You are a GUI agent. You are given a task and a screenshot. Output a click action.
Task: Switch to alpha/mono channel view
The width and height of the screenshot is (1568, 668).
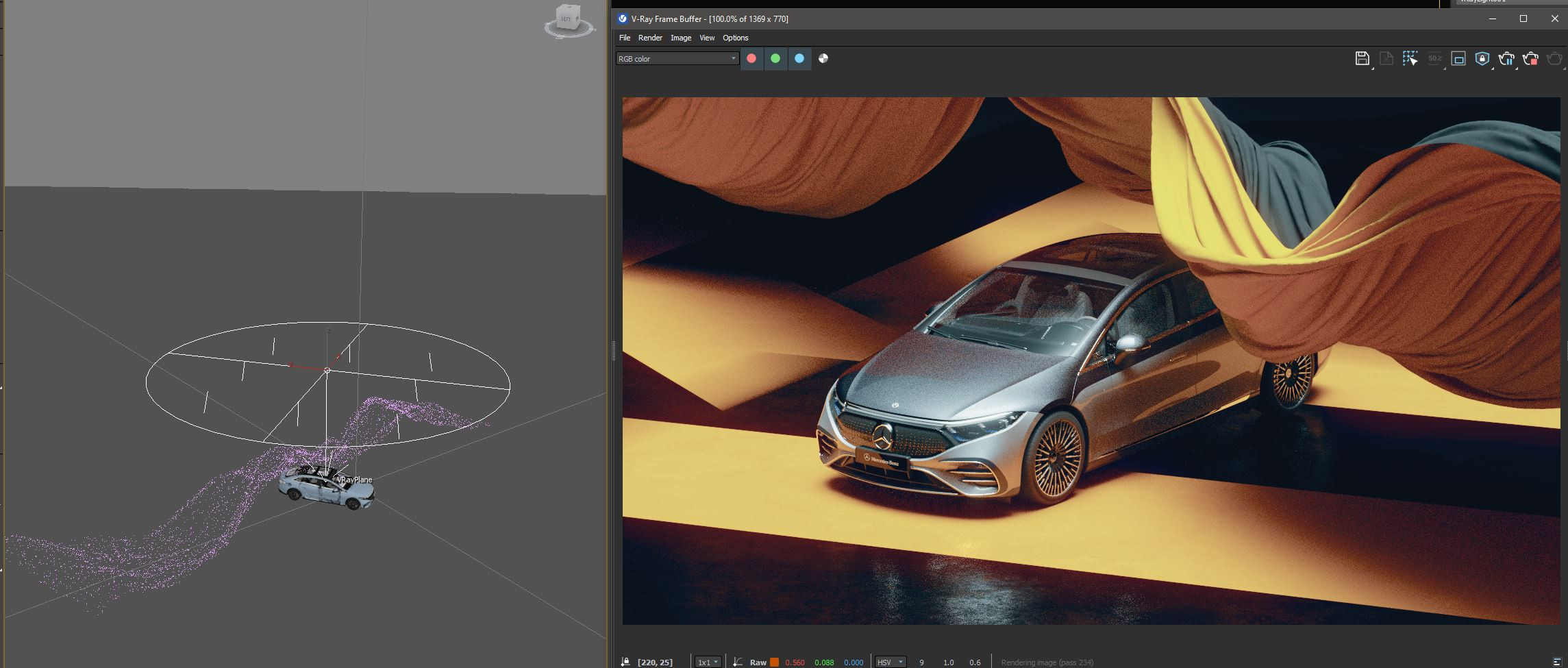click(823, 59)
